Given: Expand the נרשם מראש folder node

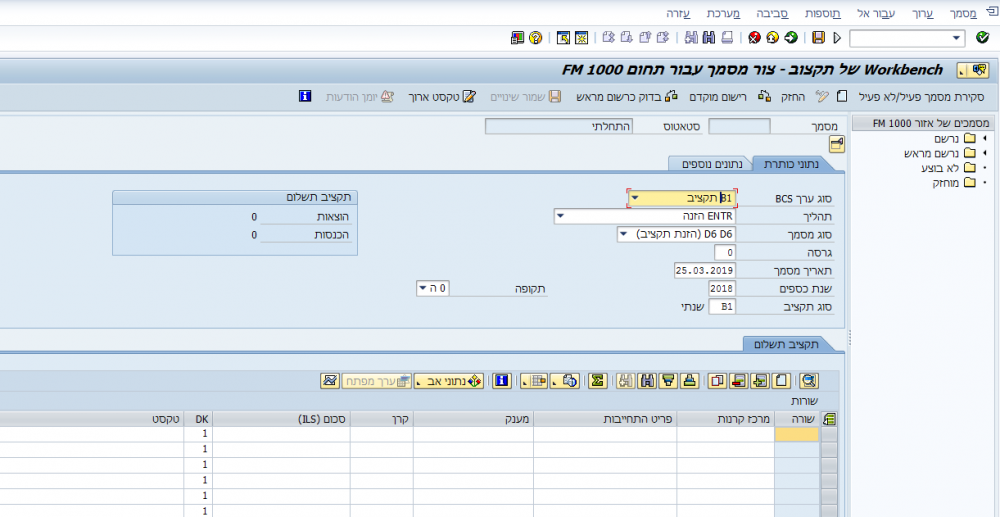Looking at the screenshot, I should (985, 153).
